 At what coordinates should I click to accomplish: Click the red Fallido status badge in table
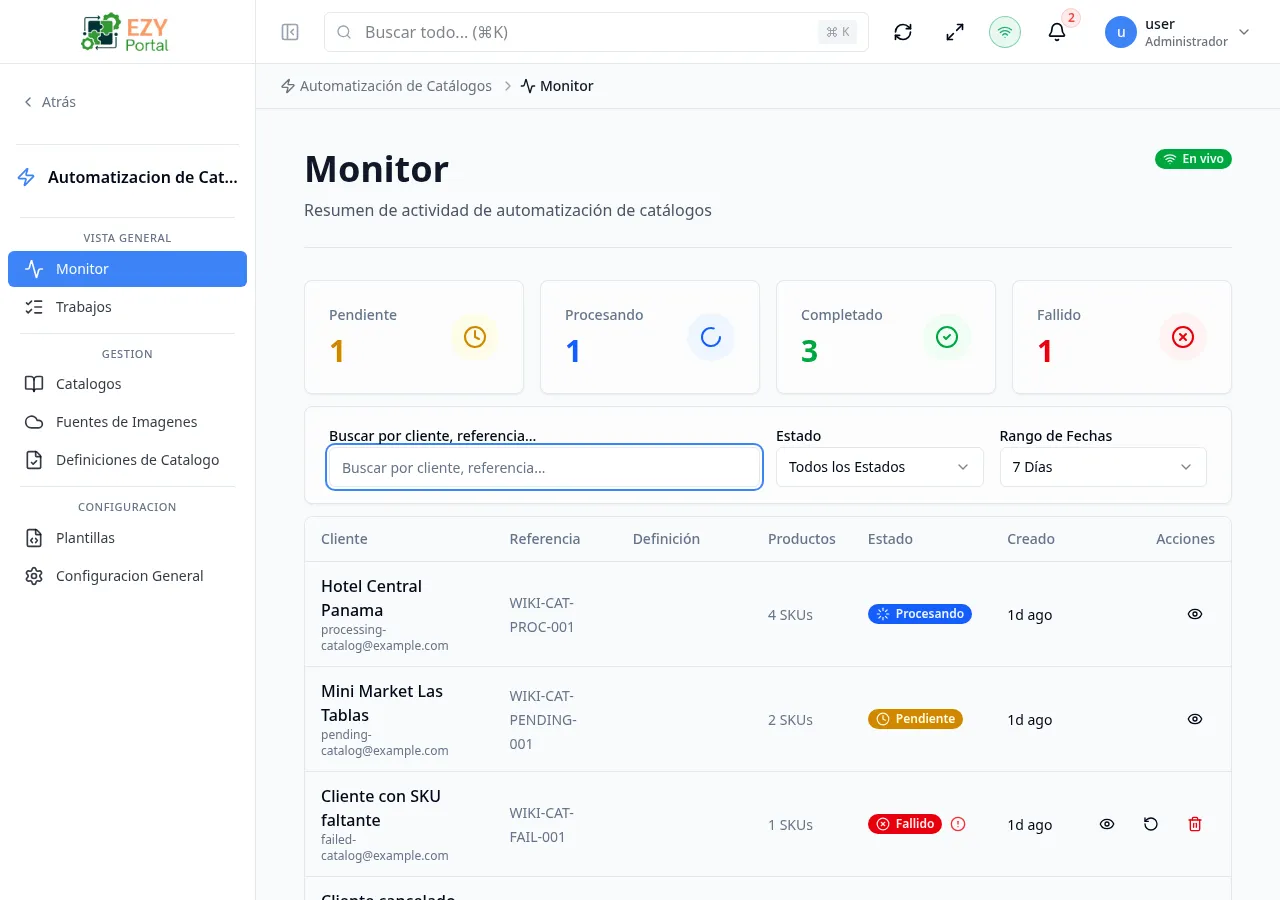tap(905, 824)
